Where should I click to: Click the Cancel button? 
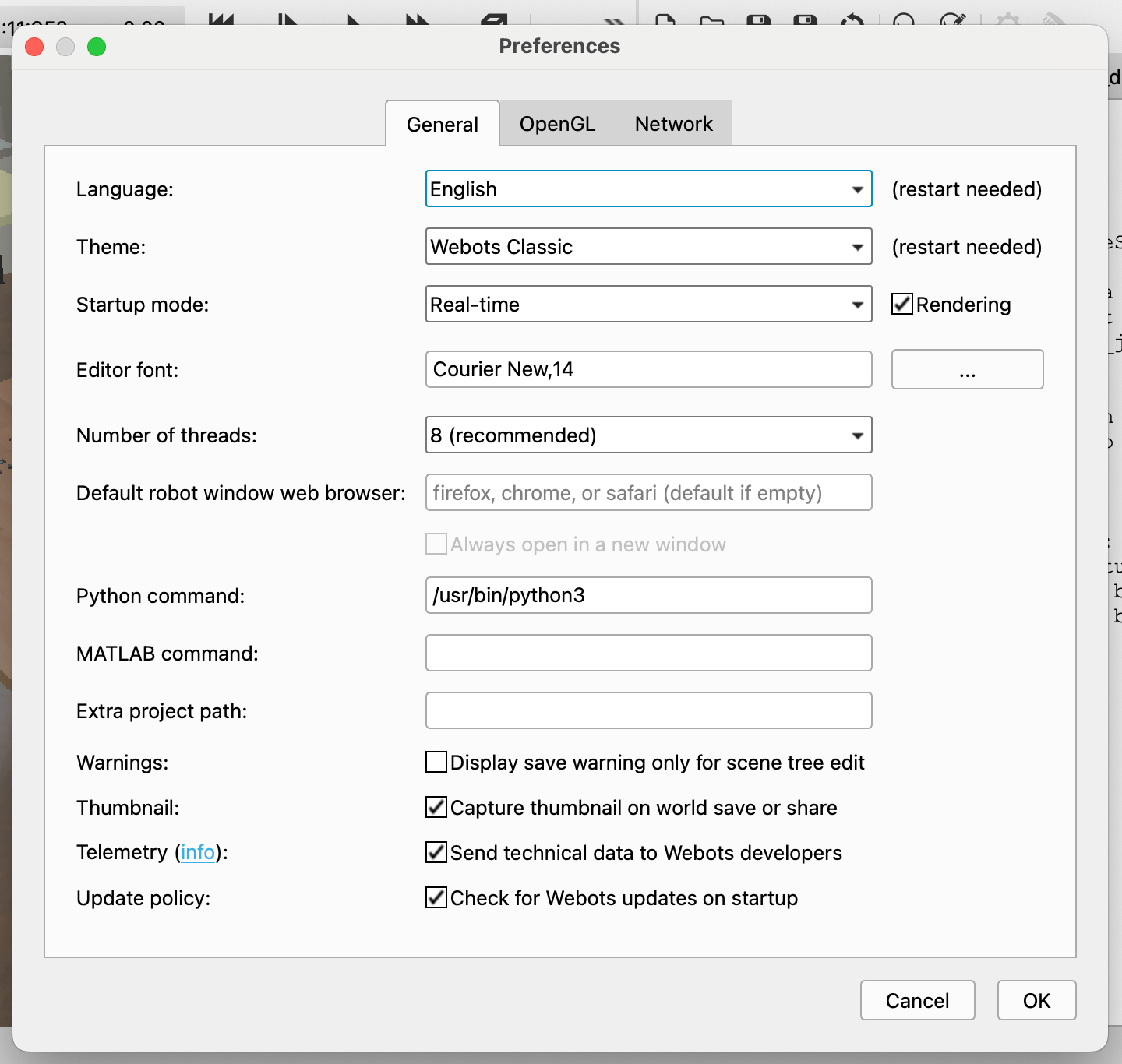[x=917, y=1000]
